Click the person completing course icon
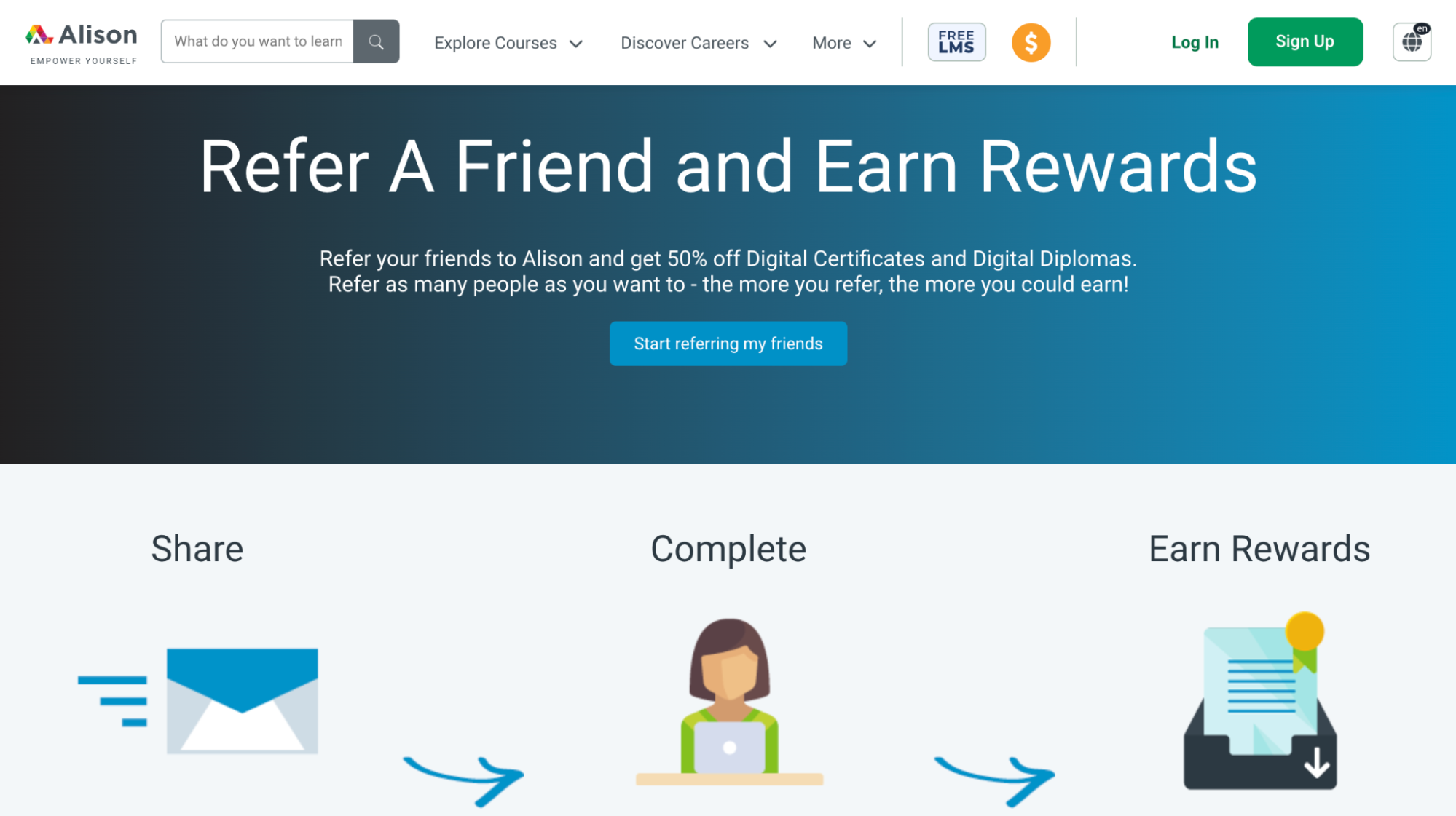The height and width of the screenshot is (816, 1456). point(728,700)
